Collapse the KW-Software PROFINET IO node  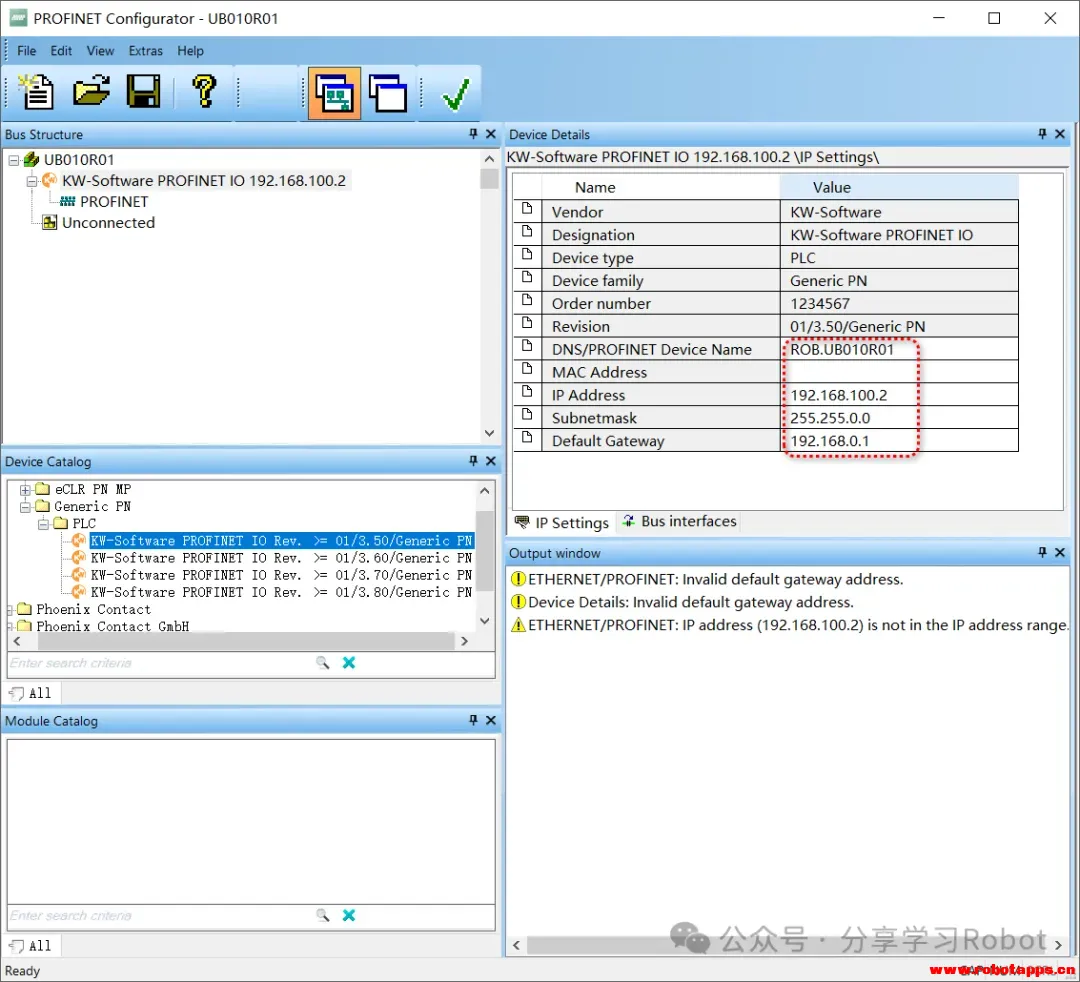click(x=32, y=181)
